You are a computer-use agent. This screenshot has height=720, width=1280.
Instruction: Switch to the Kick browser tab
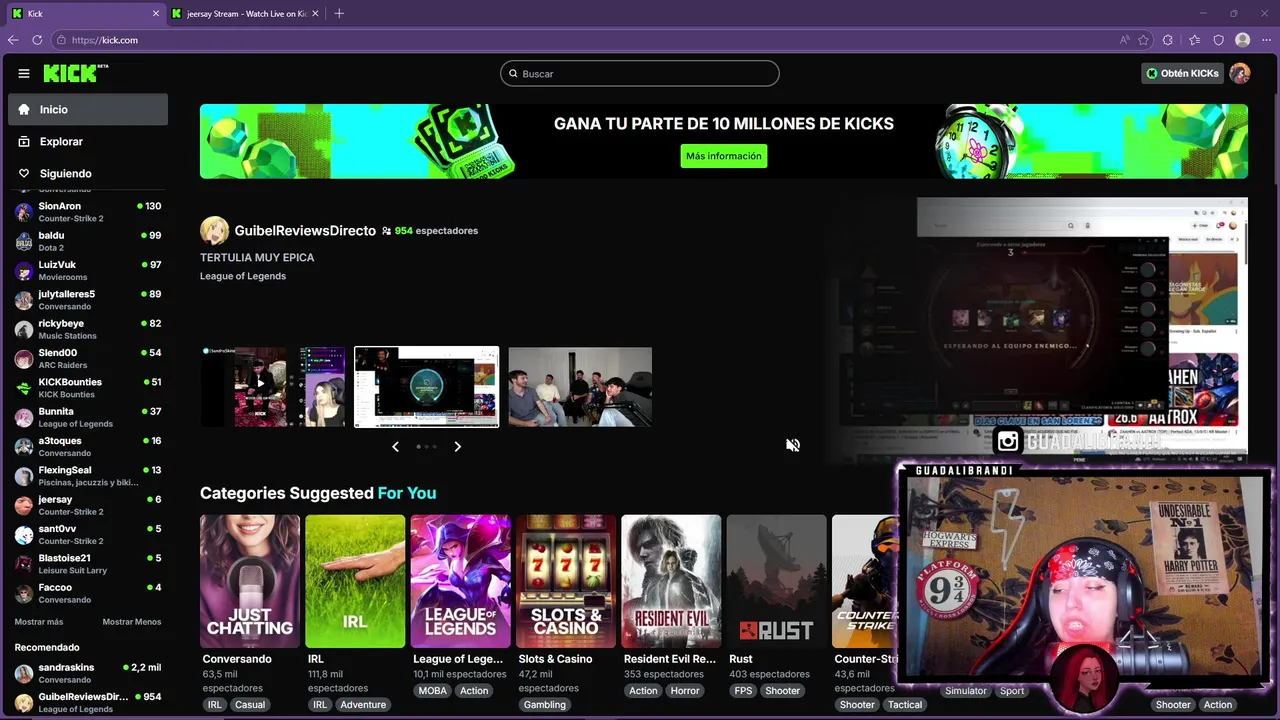click(x=85, y=13)
